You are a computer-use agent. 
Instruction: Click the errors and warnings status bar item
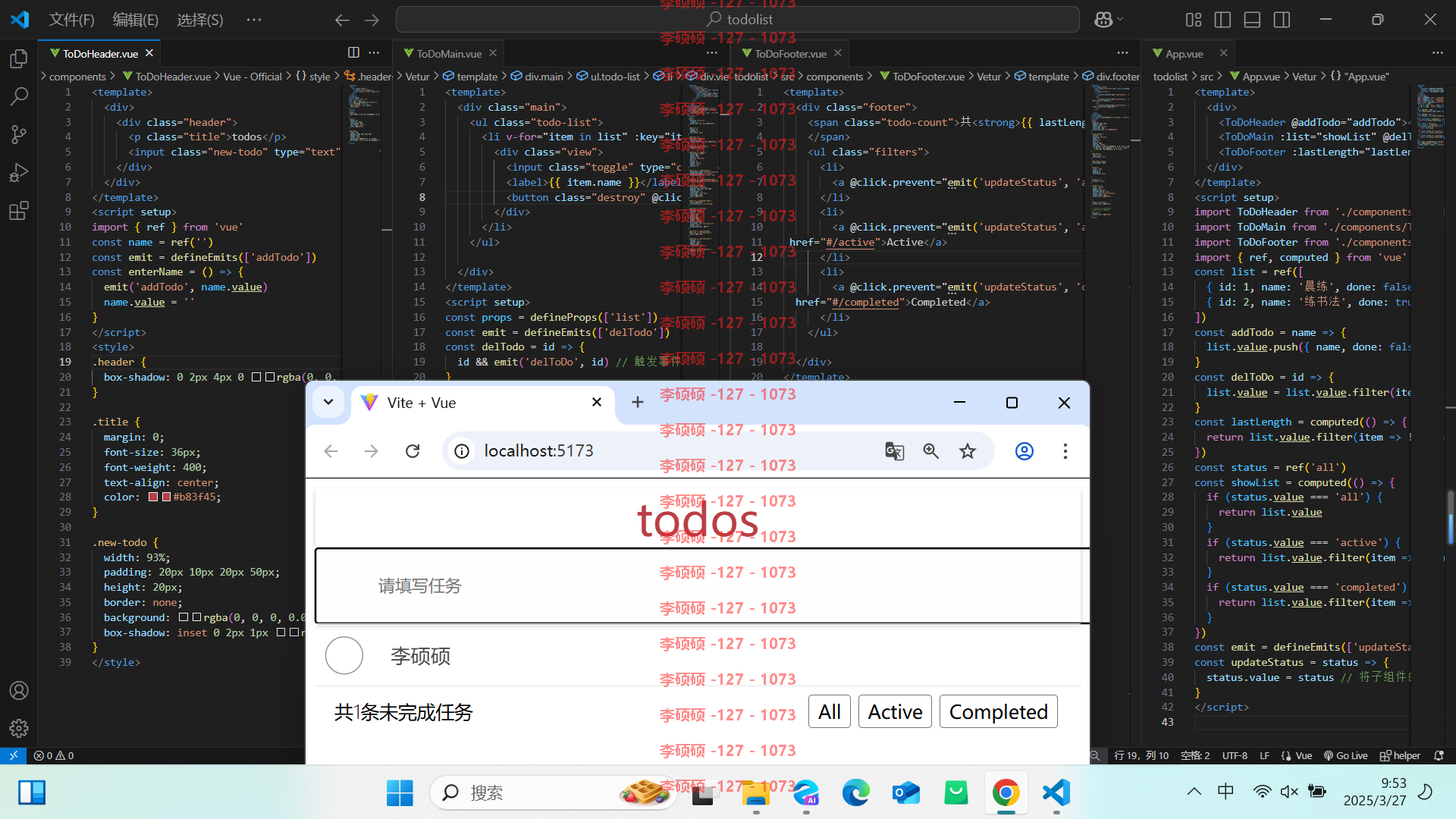[x=54, y=755]
